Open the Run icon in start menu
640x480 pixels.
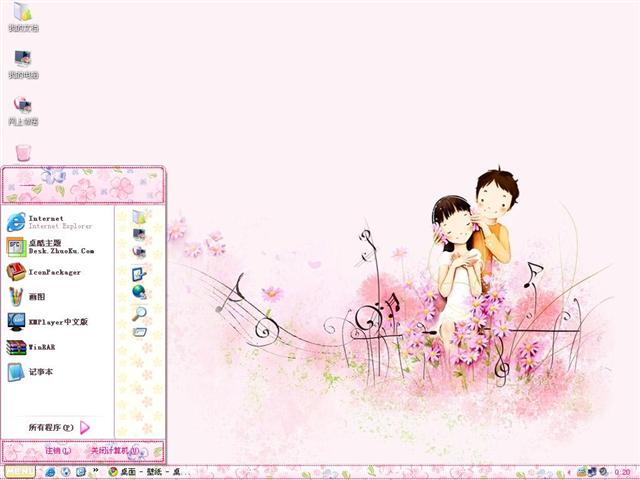[x=139, y=332]
